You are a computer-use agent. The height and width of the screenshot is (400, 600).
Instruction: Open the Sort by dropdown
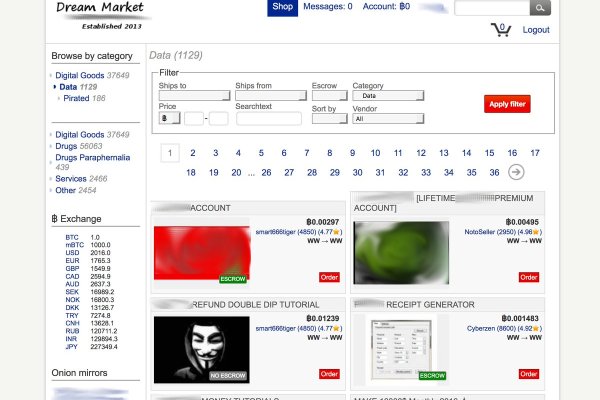click(x=329, y=119)
